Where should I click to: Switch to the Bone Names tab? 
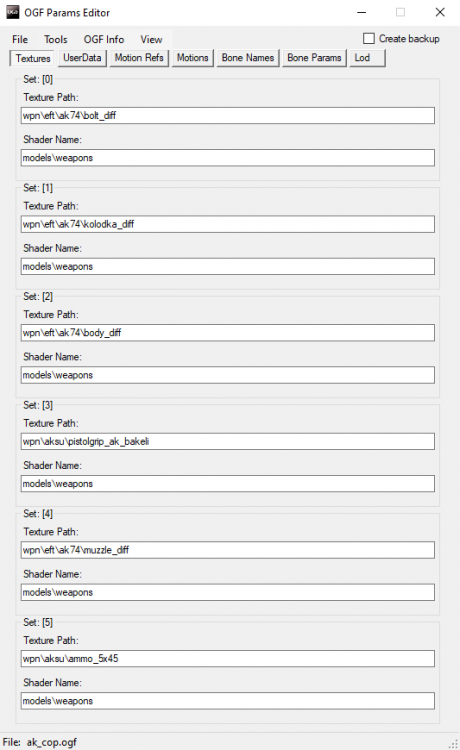pos(248,58)
